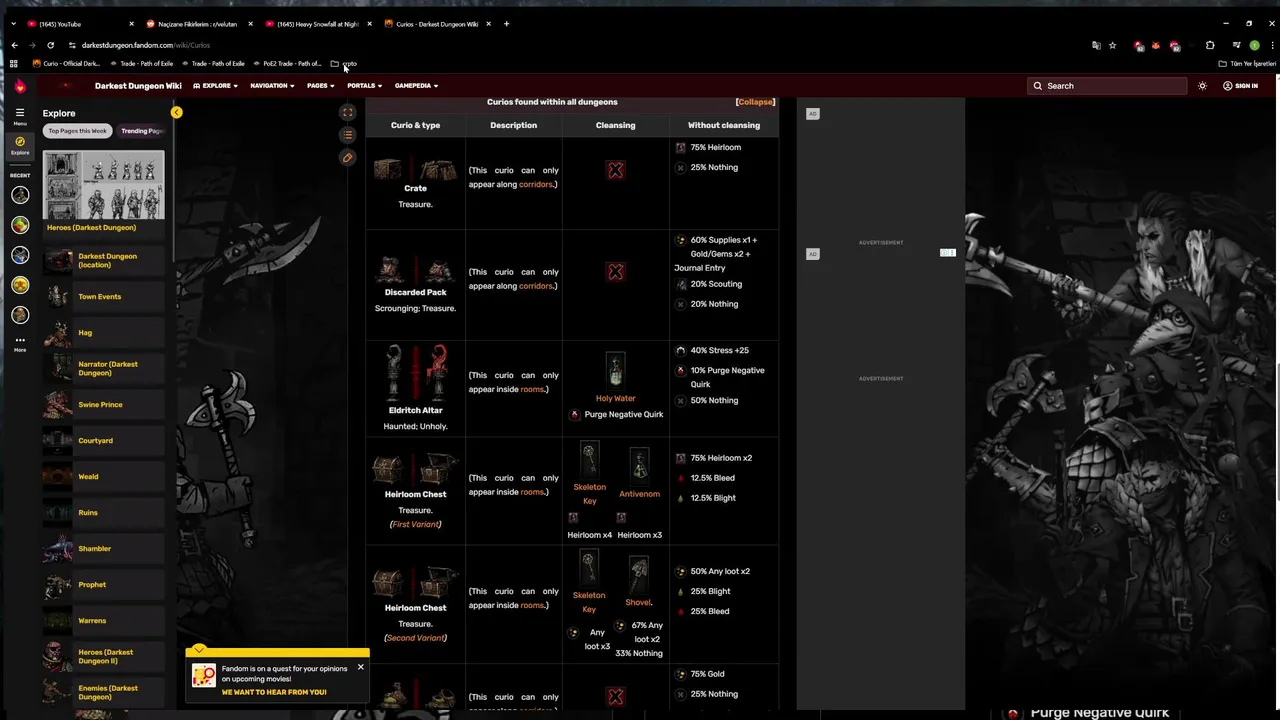Viewport: 1280px width, 720px height.
Task: Expand article with the fullscreen icon
Action: [347, 113]
